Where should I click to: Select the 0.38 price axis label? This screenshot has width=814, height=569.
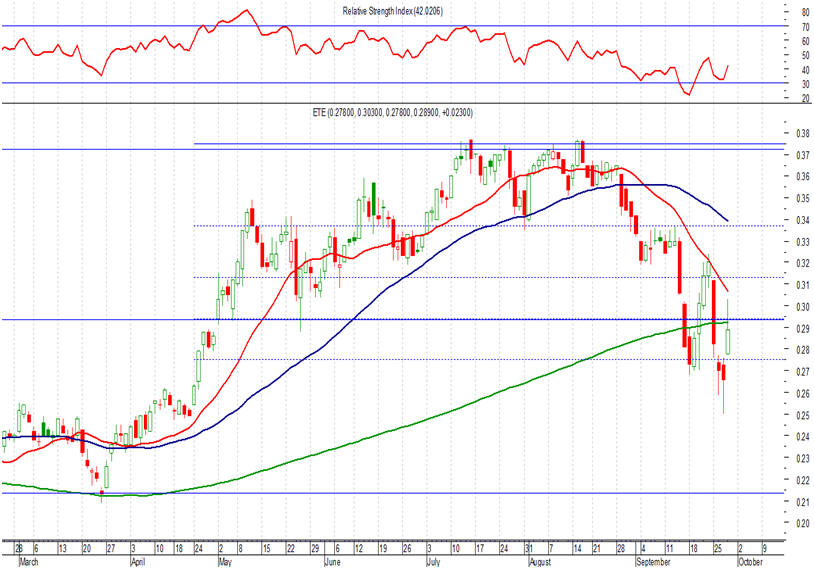pyautogui.click(x=803, y=133)
